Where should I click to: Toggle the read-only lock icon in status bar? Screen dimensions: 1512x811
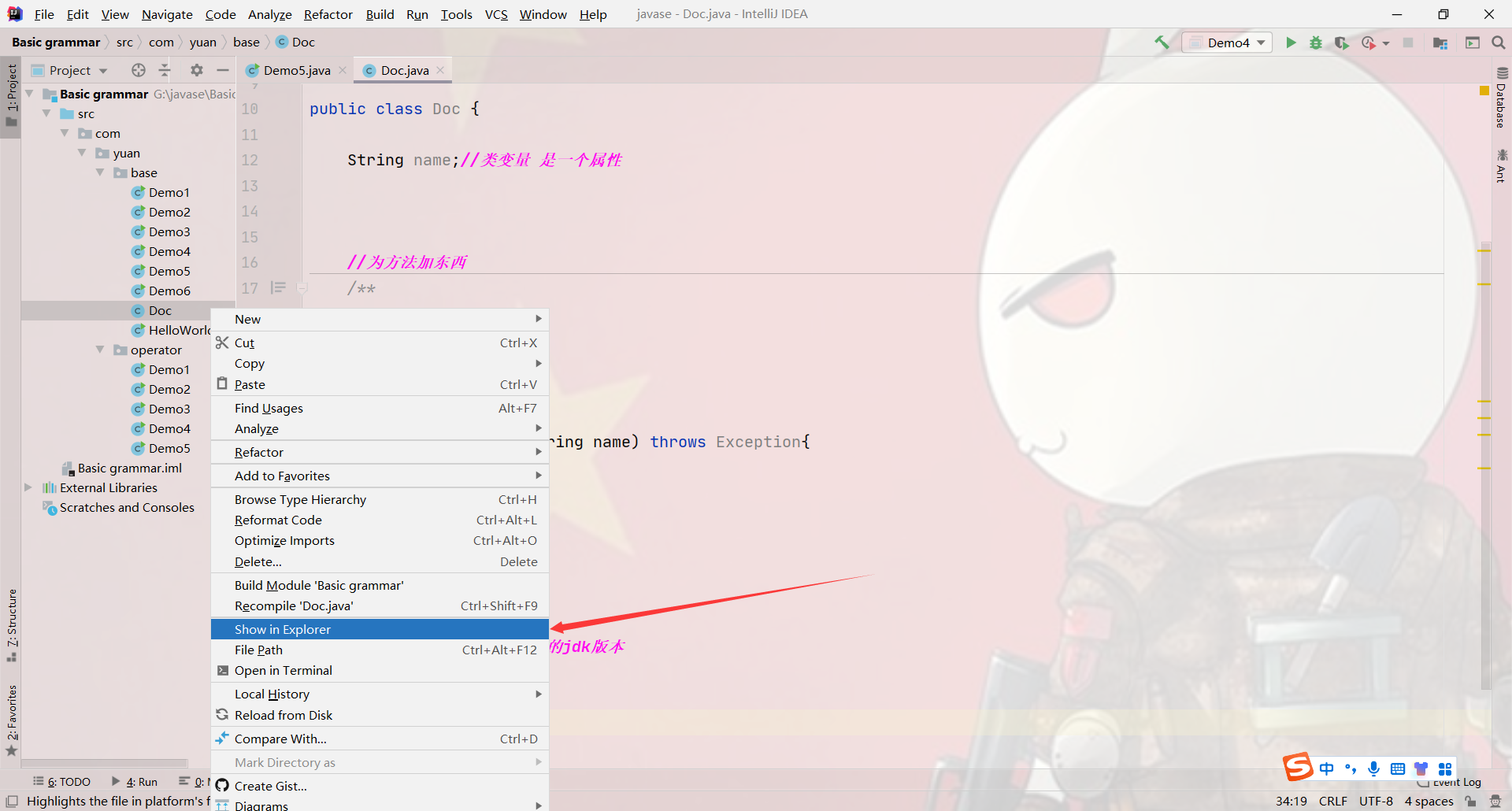pos(1470,802)
